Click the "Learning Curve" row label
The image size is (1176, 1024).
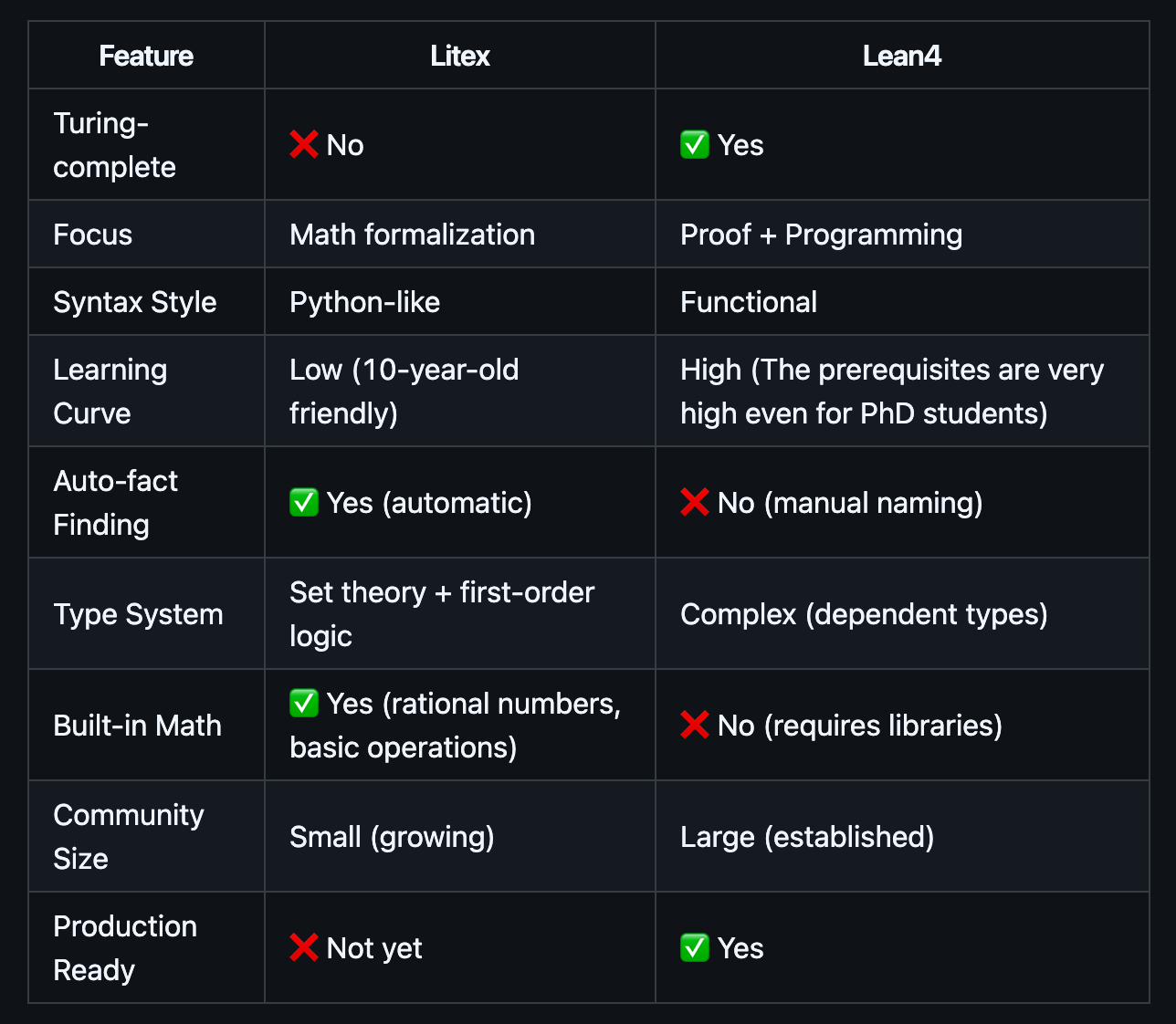pos(110,392)
